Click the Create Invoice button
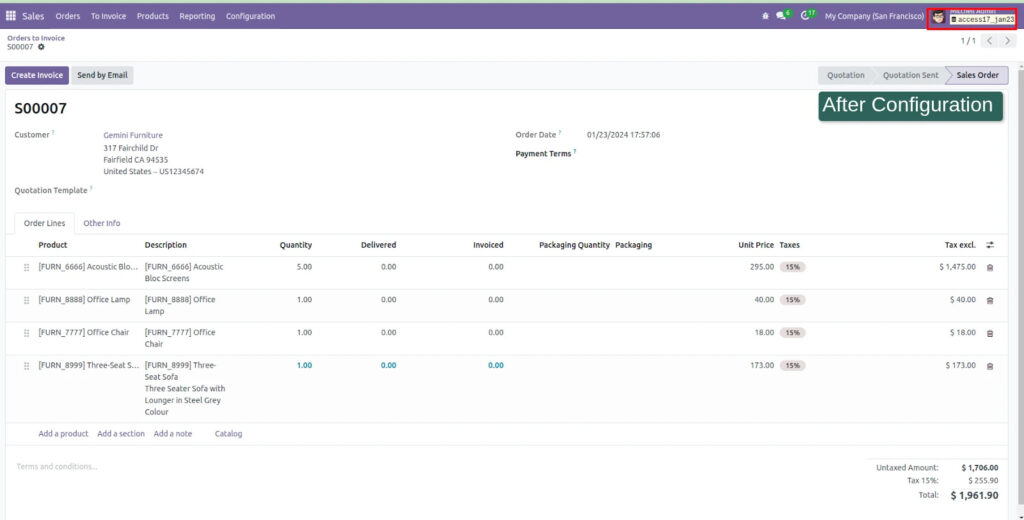This screenshot has width=1024, height=520. pyautogui.click(x=37, y=75)
